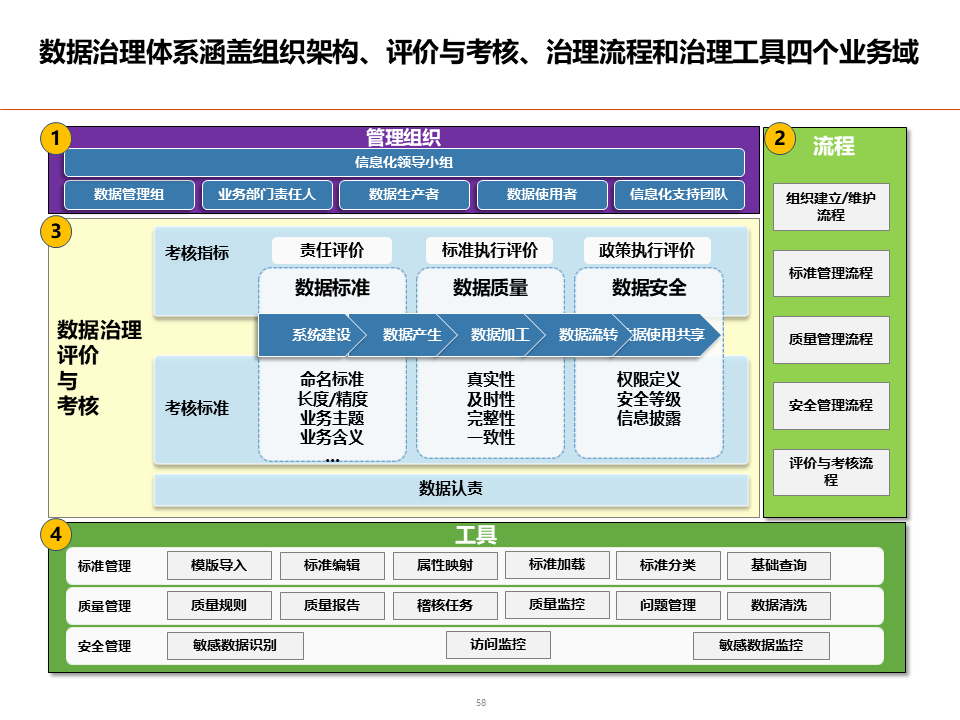
Task: Click the 数据产生 arrow step
Action: pos(403,335)
